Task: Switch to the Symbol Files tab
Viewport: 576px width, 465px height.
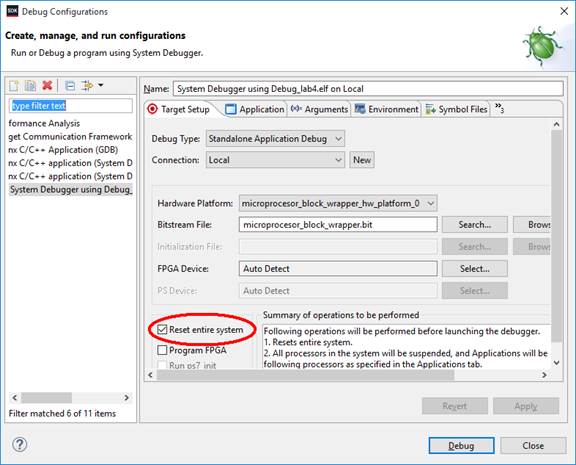Action: point(457,109)
